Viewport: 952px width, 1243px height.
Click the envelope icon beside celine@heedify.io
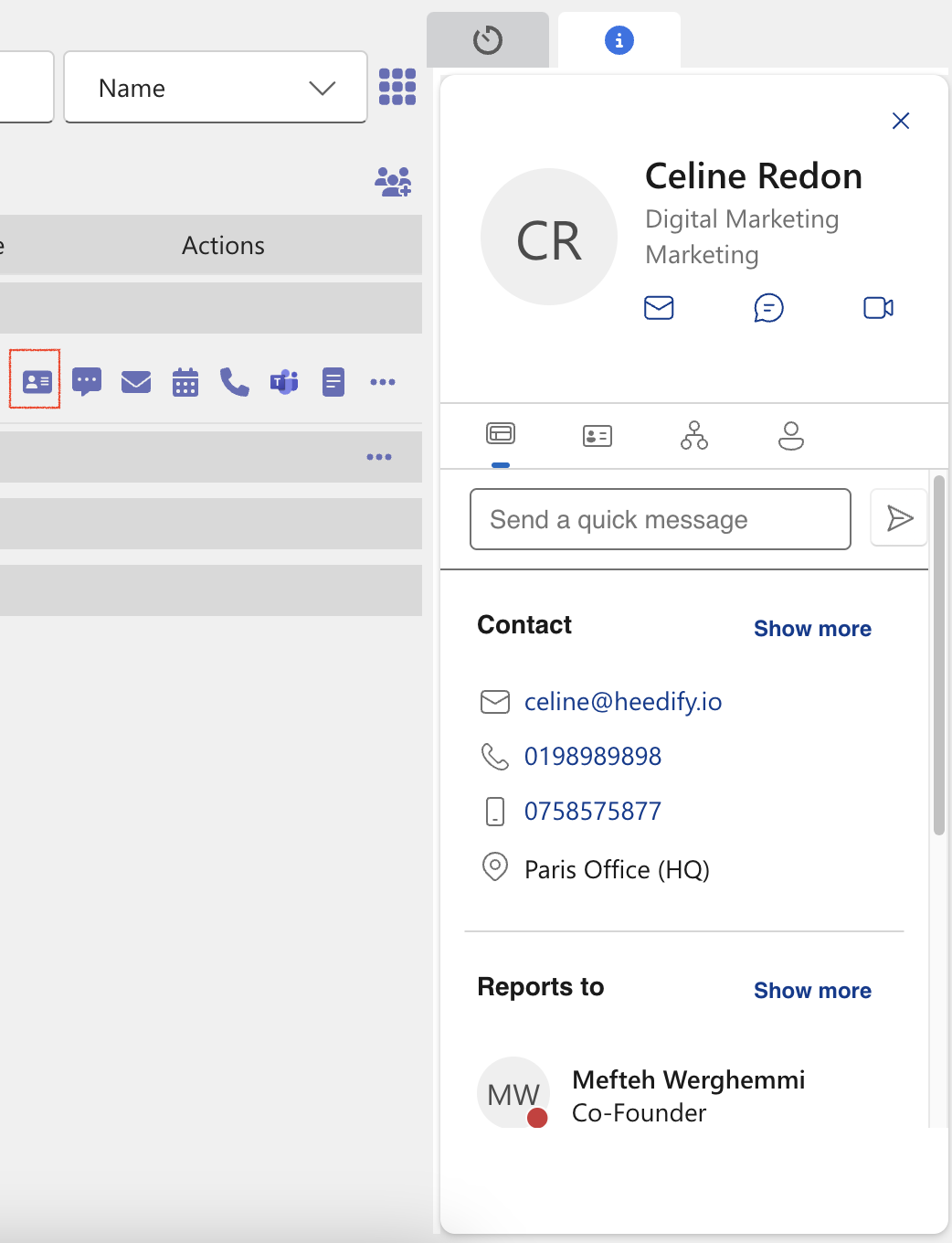pos(495,702)
